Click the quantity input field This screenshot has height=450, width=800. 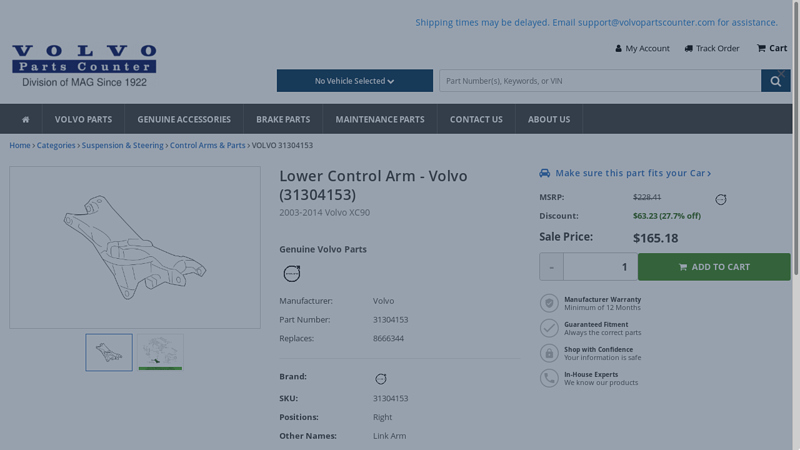[x=601, y=267]
